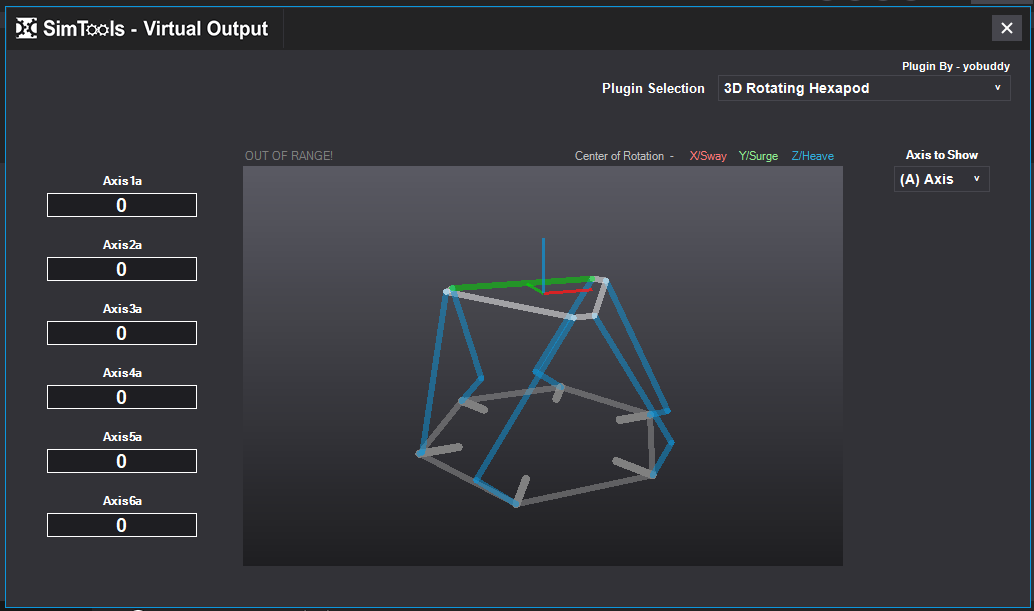The height and width of the screenshot is (611, 1034).
Task: Click the Y/Surge legend label
Action: [x=758, y=156]
